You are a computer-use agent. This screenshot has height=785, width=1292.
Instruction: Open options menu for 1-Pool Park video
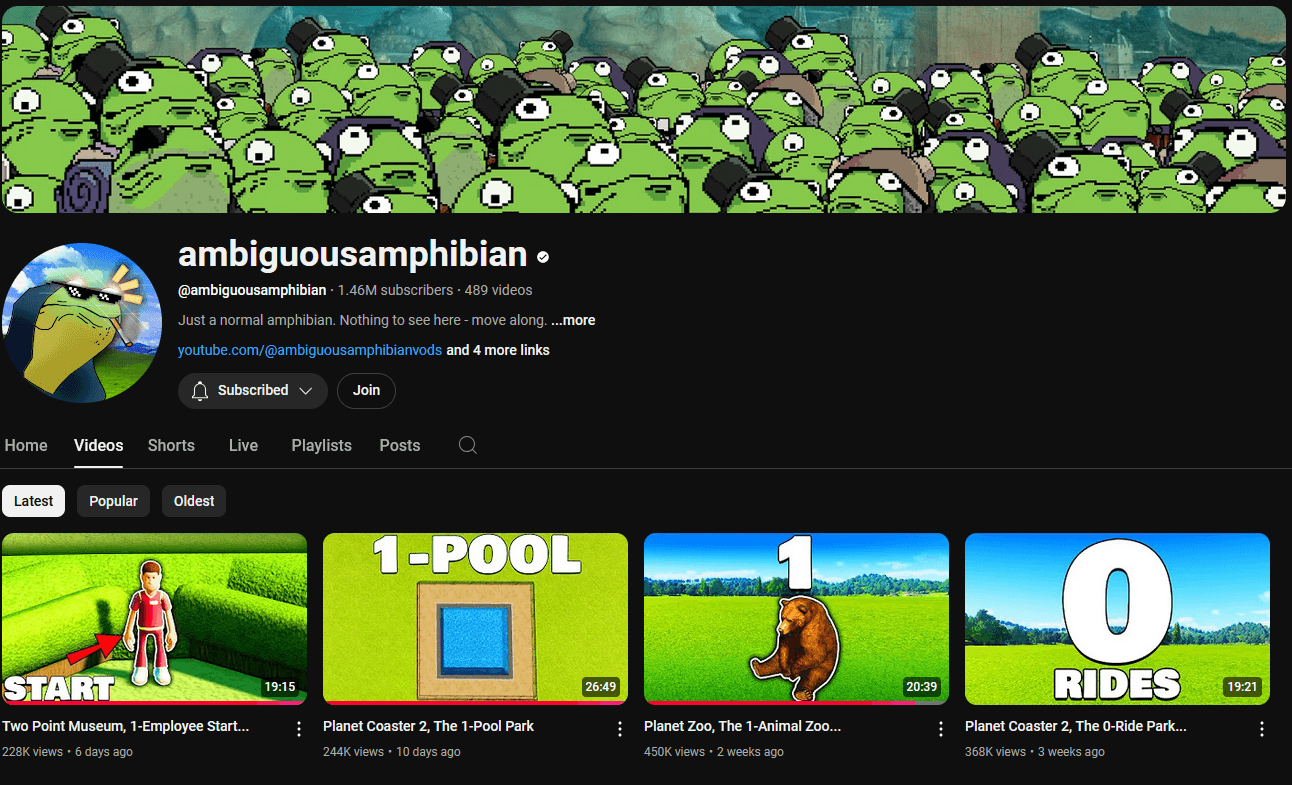point(619,729)
